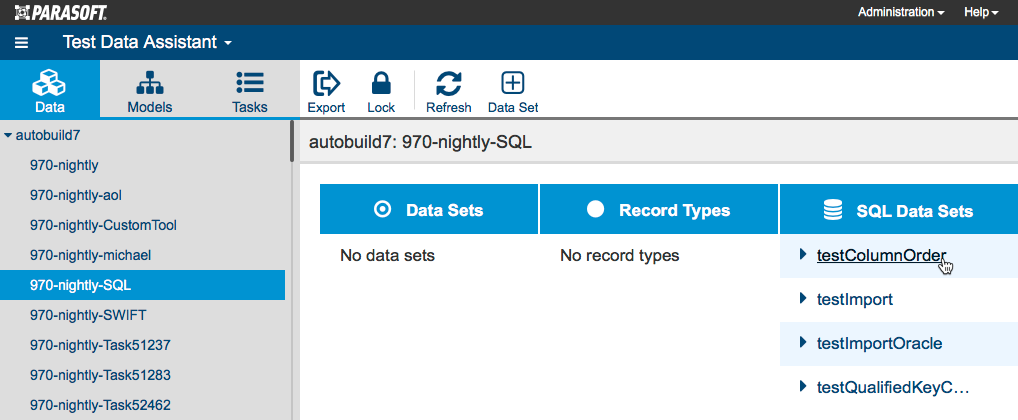The height and width of the screenshot is (420, 1018).
Task: Open the Data tab
Action: pyautogui.click(x=50, y=89)
